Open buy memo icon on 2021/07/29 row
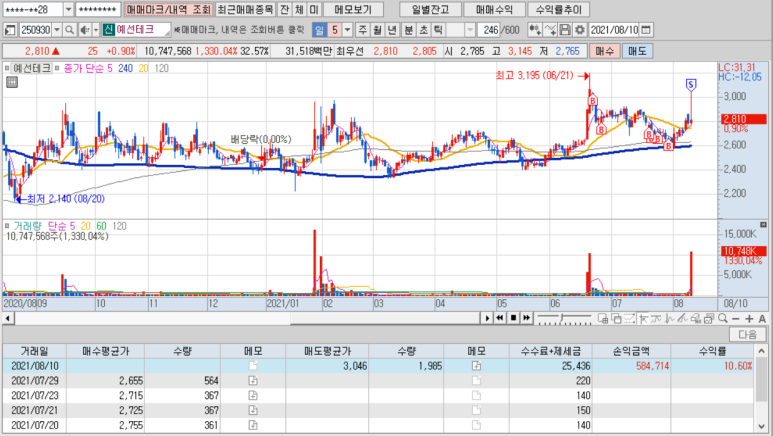The width and height of the screenshot is (773, 436). 253,380
